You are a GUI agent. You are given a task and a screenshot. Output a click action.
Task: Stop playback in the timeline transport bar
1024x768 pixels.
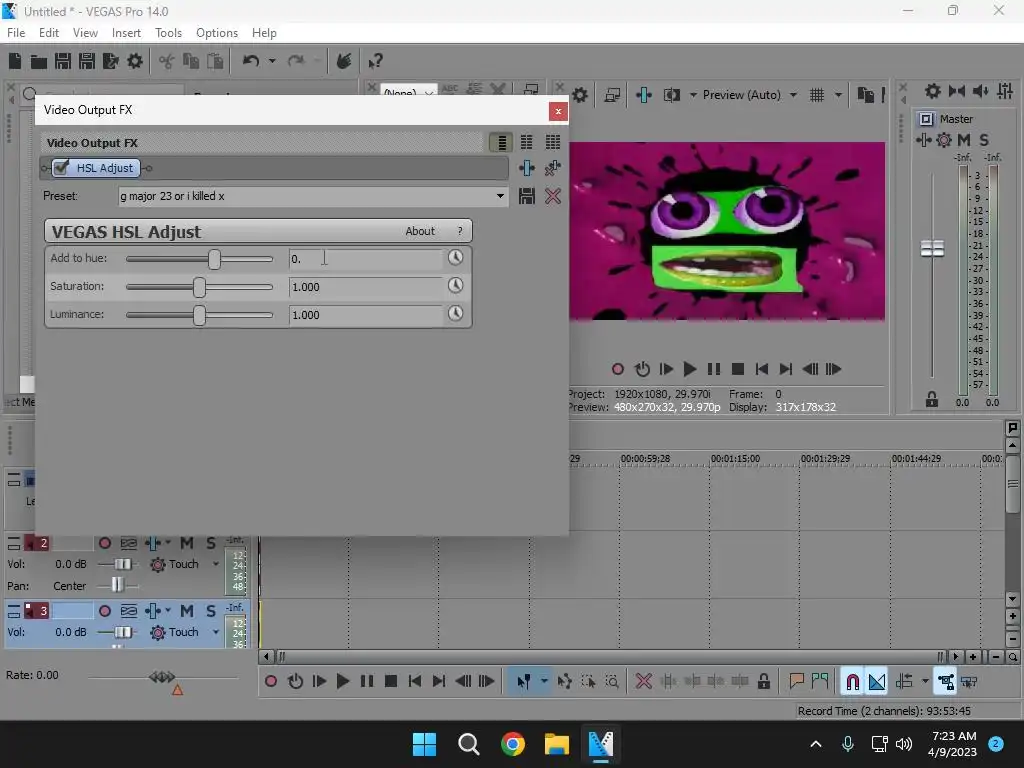point(391,682)
